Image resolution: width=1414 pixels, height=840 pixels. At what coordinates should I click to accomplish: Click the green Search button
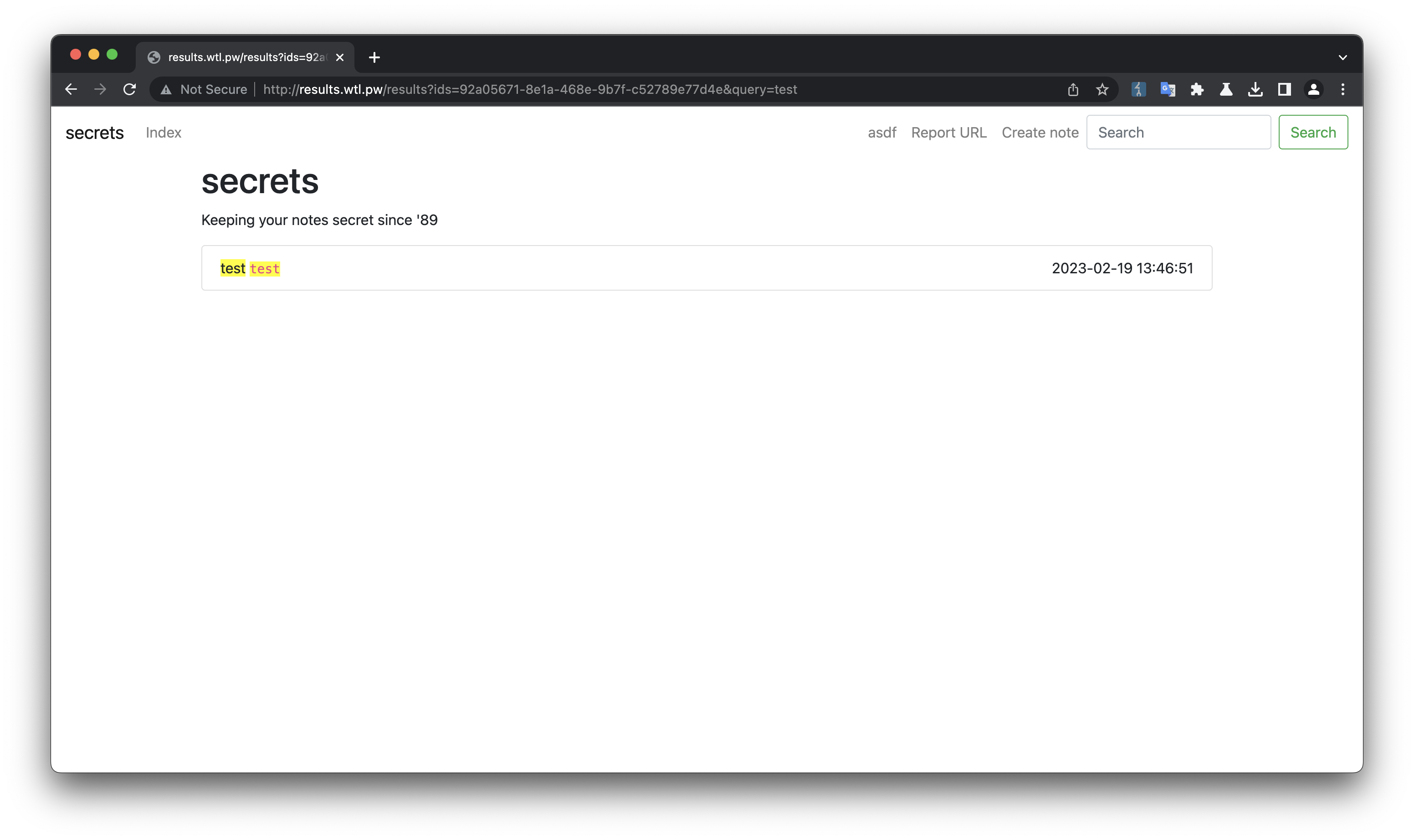pyautogui.click(x=1313, y=133)
